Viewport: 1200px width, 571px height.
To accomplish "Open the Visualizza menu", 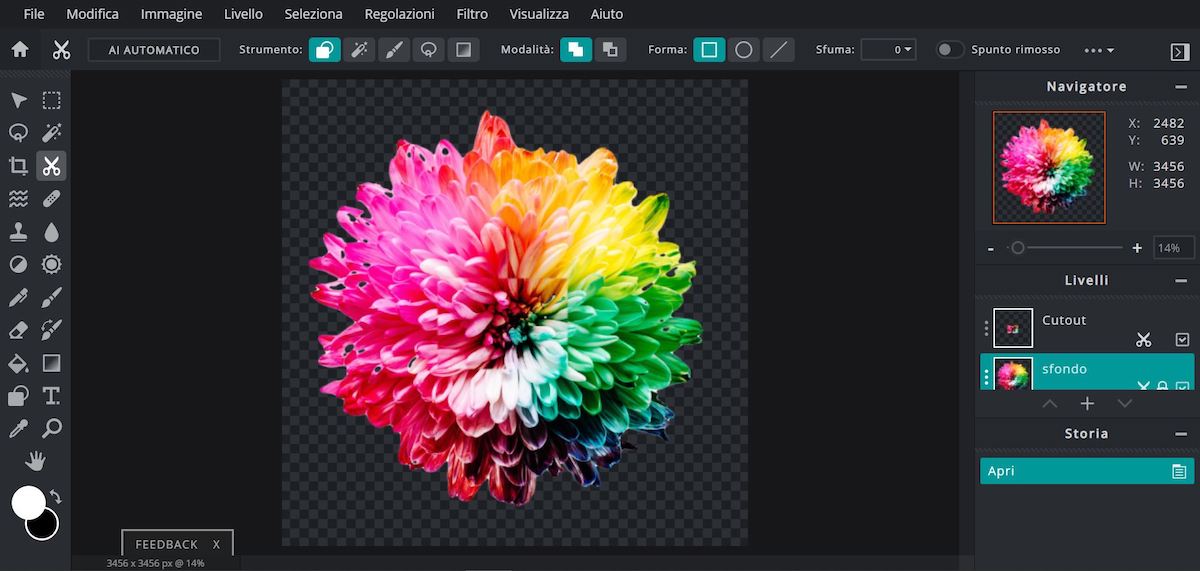I will click(539, 14).
